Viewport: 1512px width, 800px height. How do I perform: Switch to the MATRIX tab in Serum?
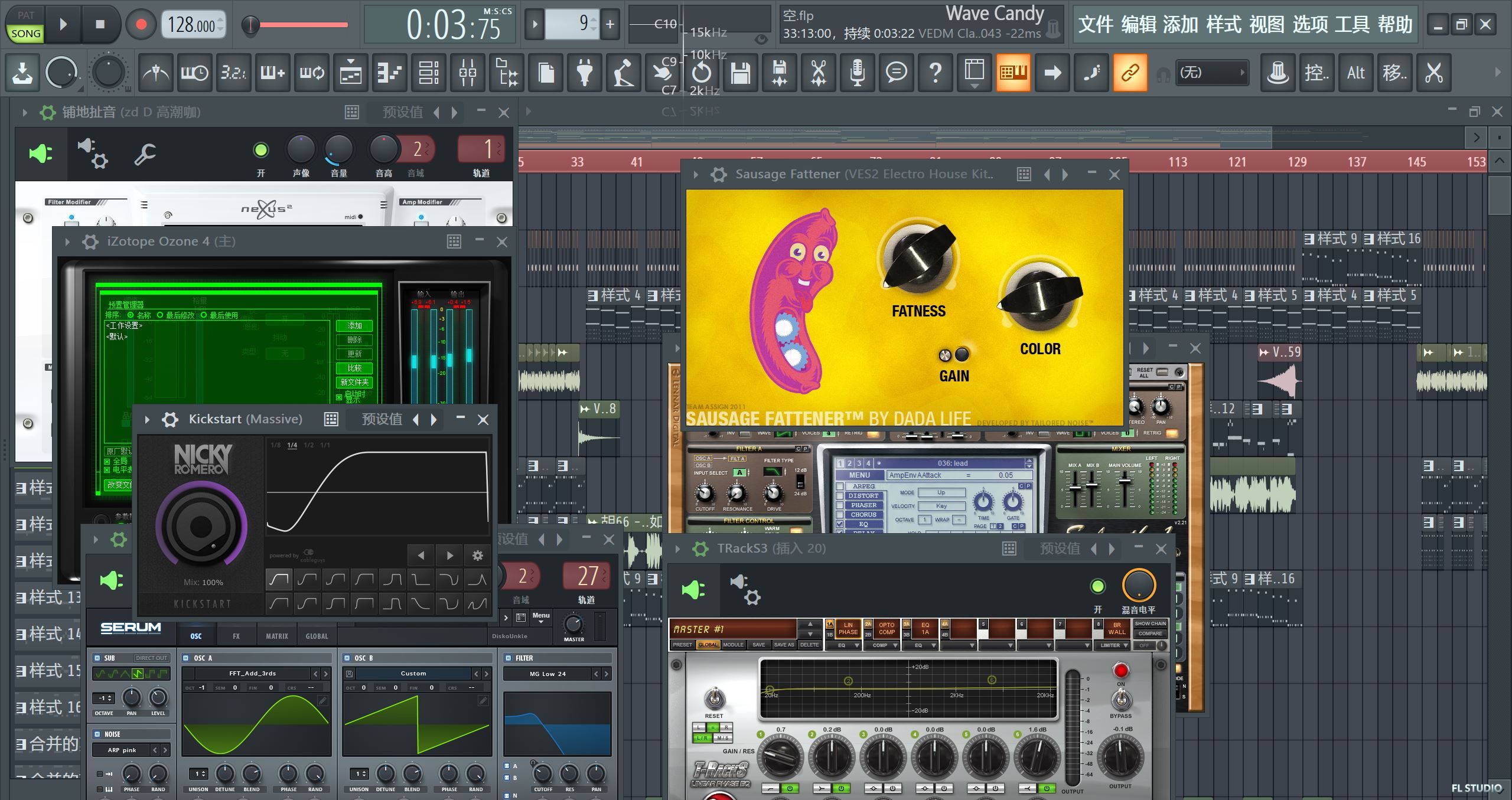pyautogui.click(x=276, y=636)
